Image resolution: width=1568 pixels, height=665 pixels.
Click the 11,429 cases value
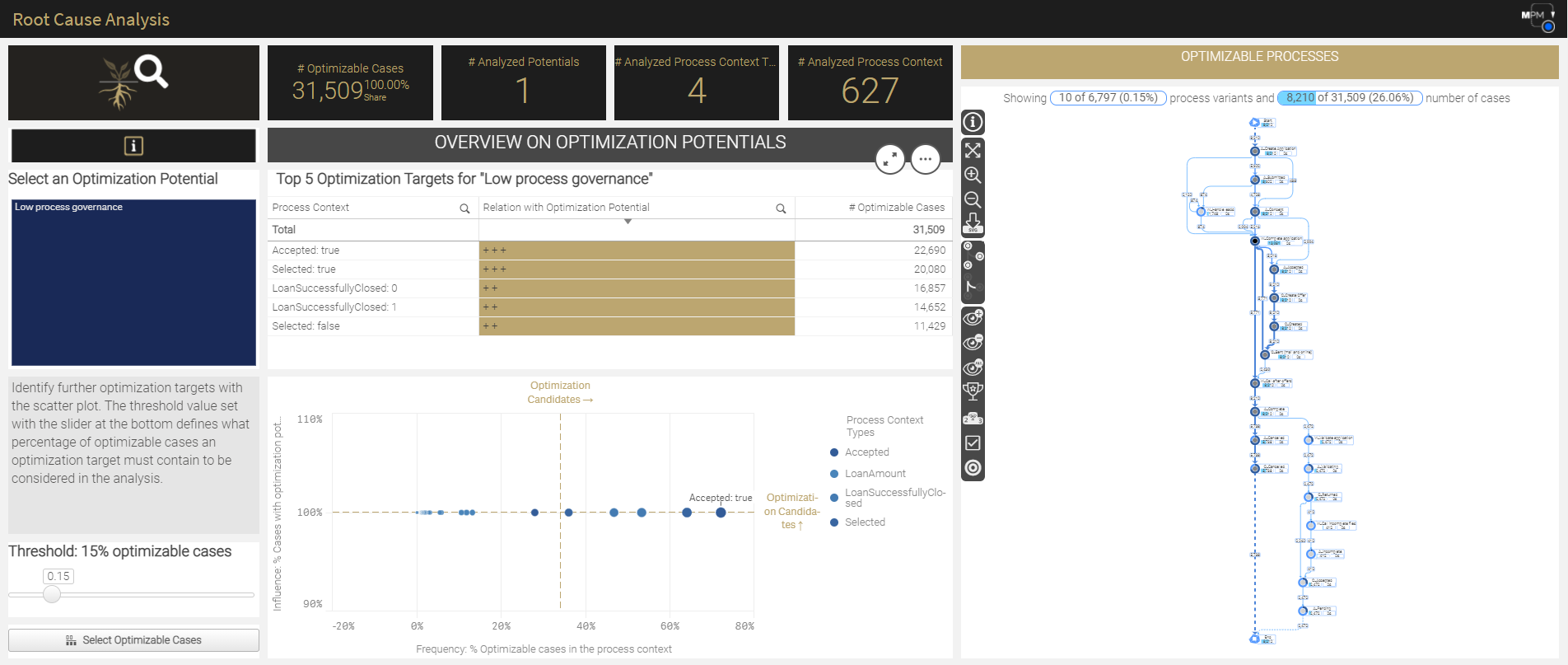(929, 326)
